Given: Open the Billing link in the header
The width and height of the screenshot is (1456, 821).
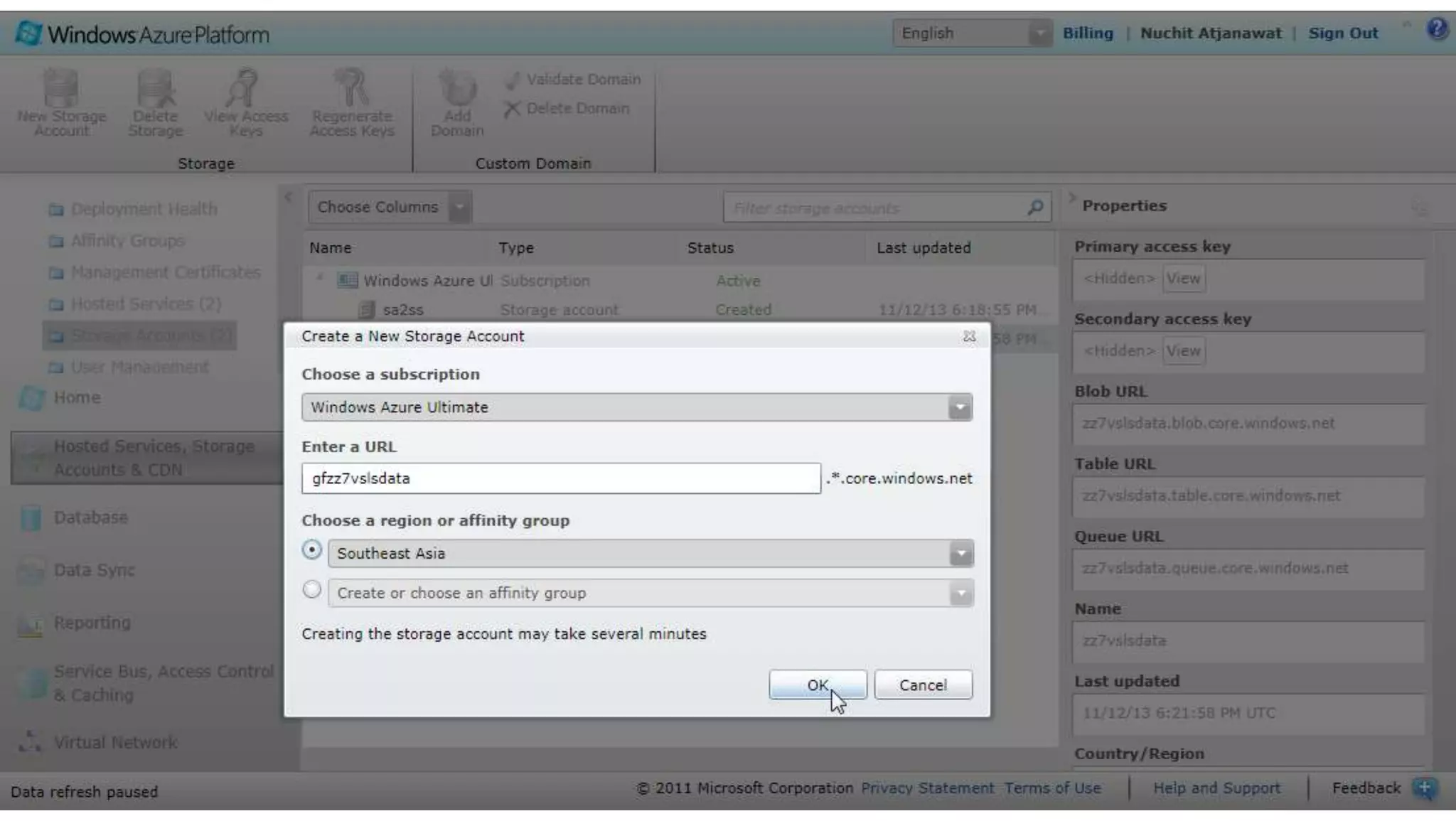Looking at the screenshot, I should 1087,33.
